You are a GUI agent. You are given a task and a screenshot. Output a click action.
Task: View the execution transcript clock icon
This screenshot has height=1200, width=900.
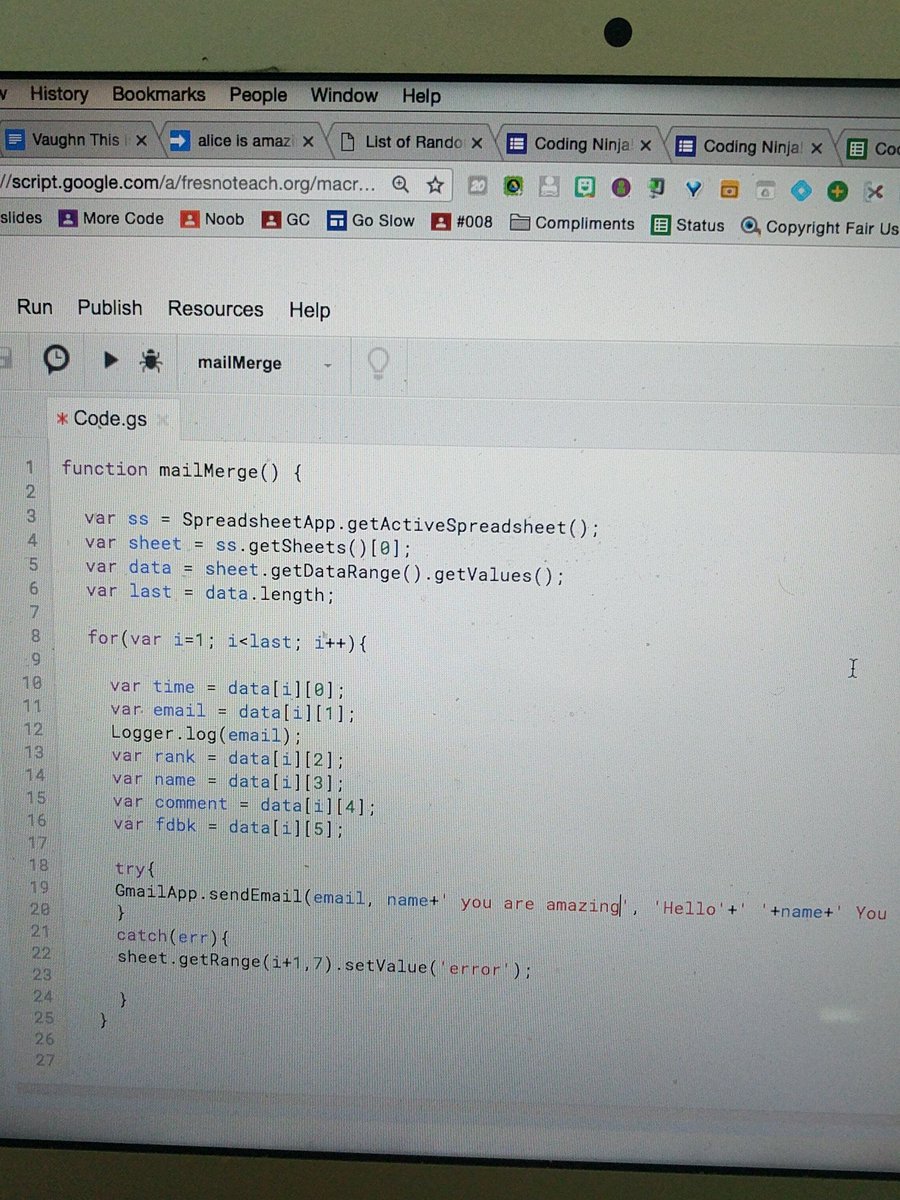click(56, 359)
